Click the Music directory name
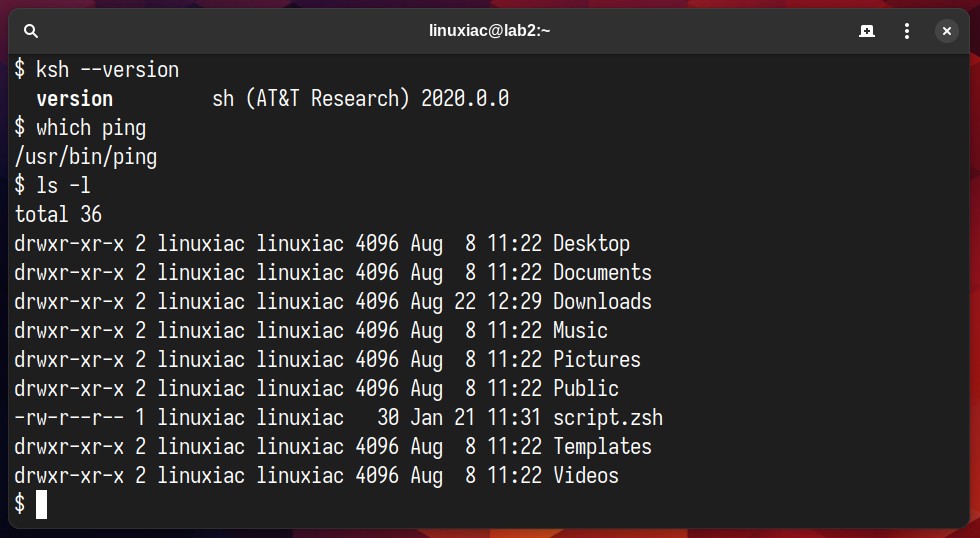980x538 pixels. pos(580,330)
